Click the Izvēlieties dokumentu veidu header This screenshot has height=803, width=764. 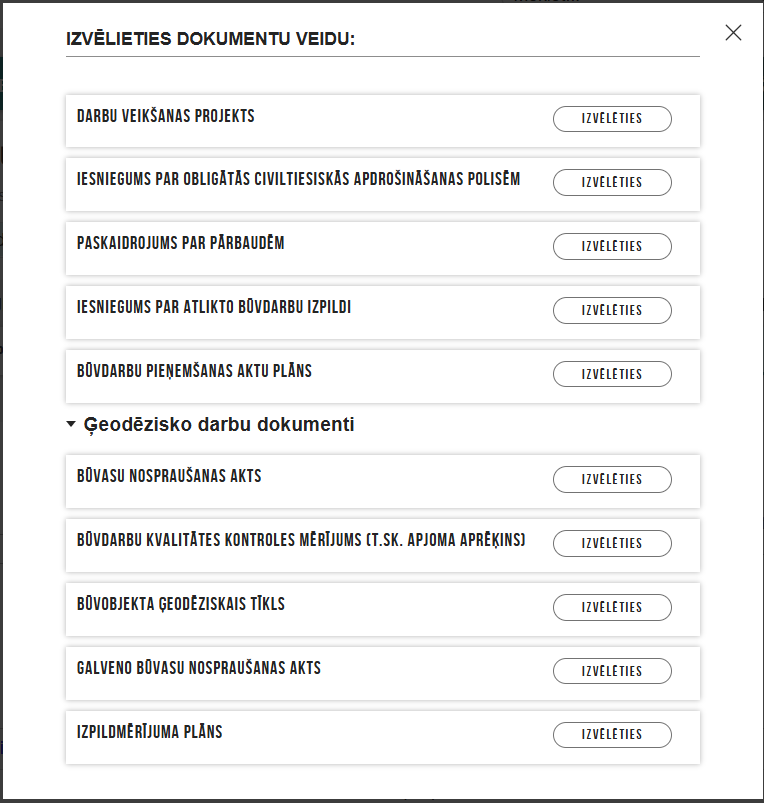tap(211, 39)
